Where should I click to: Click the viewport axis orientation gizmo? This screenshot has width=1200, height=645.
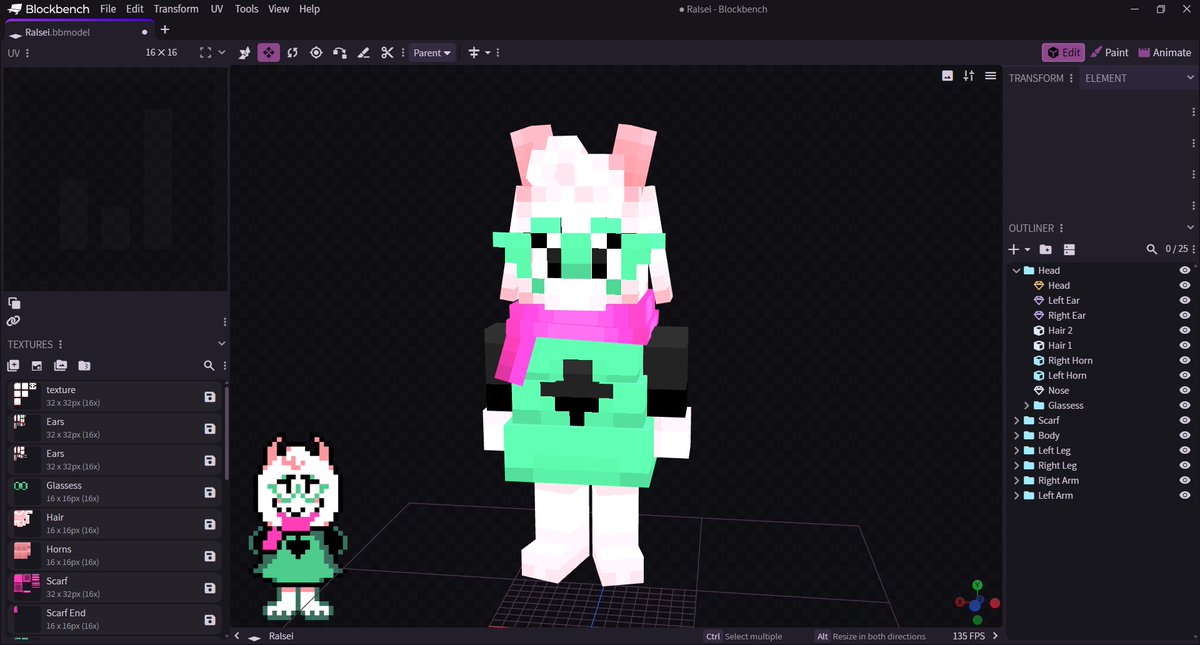tap(976, 602)
